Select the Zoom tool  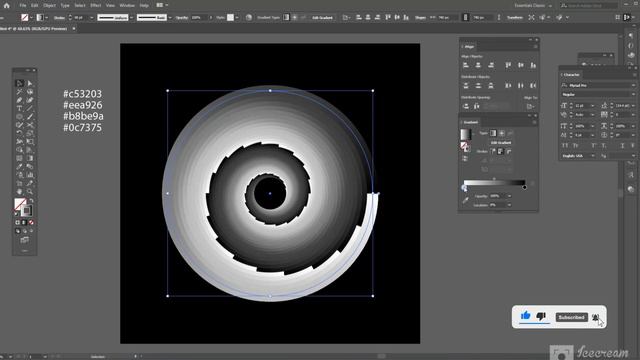(x=30, y=191)
